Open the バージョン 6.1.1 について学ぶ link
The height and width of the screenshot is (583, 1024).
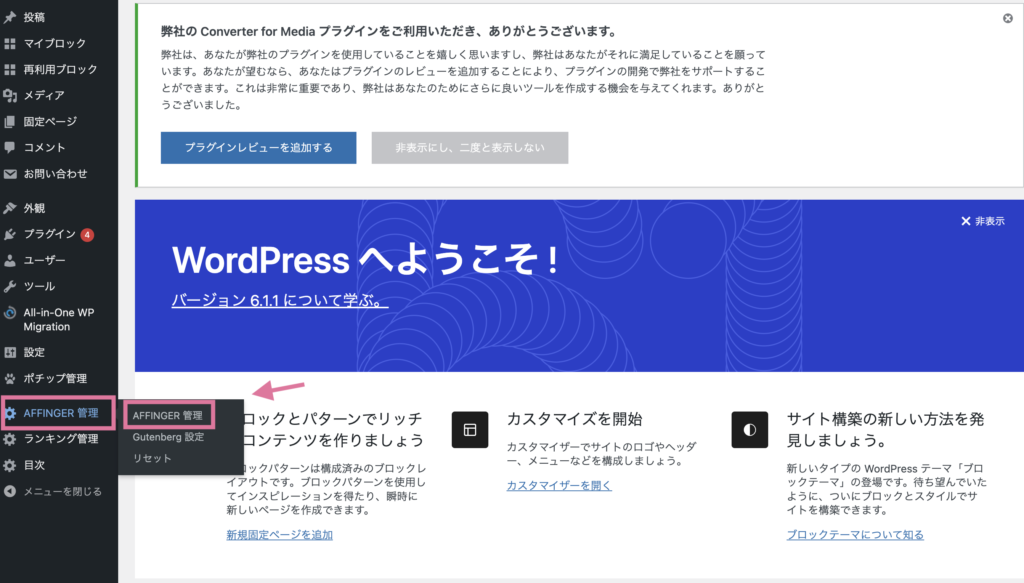coord(280,300)
